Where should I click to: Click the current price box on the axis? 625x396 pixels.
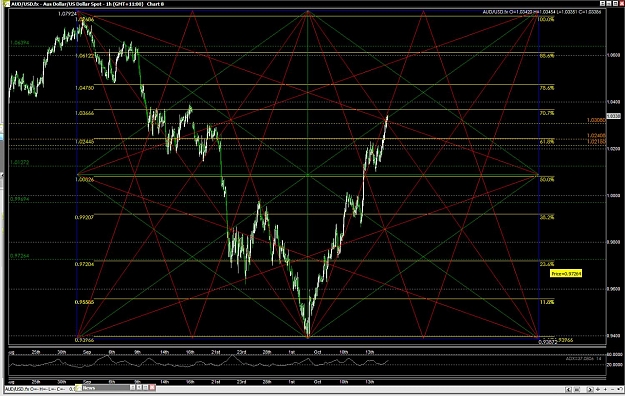coord(613,116)
